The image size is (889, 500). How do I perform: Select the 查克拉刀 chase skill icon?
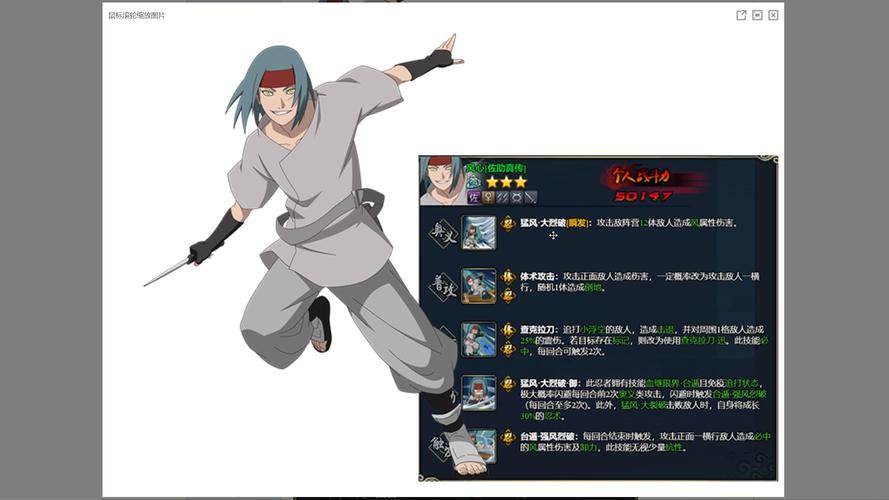(x=479, y=339)
